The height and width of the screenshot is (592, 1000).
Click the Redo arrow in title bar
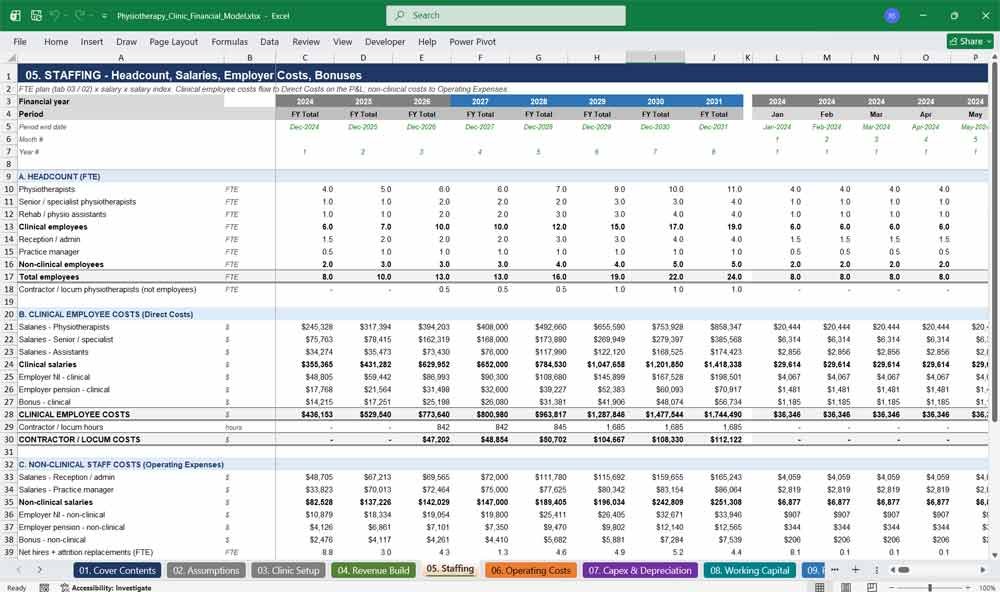click(x=80, y=15)
